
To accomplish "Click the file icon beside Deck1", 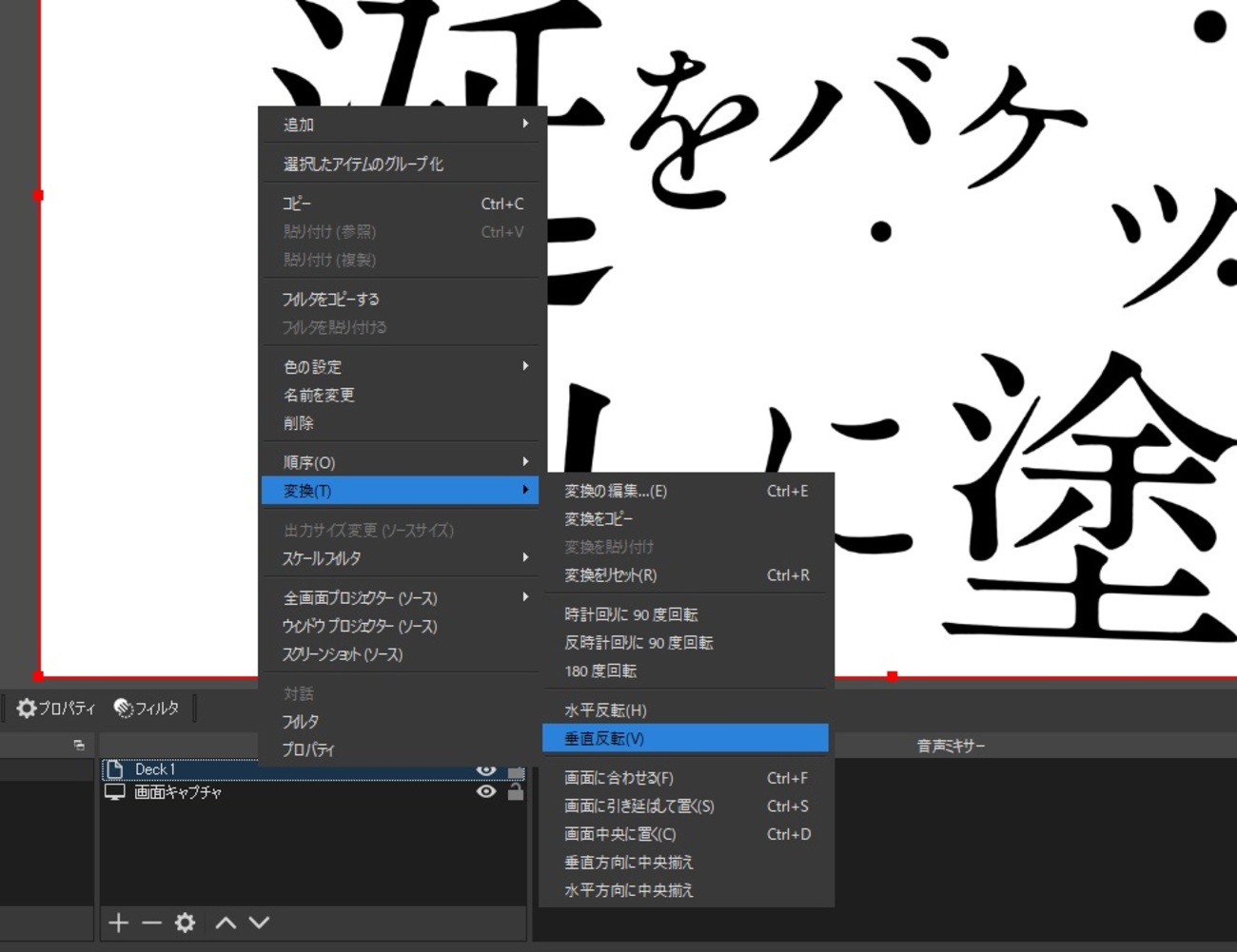I will click(x=117, y=768).
